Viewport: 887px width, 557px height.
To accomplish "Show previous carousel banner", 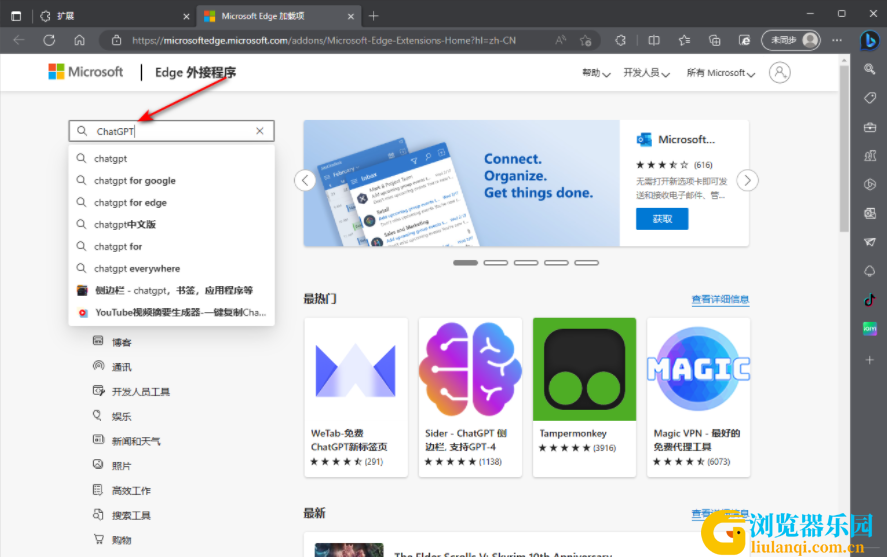I will (x=305, y=180).
